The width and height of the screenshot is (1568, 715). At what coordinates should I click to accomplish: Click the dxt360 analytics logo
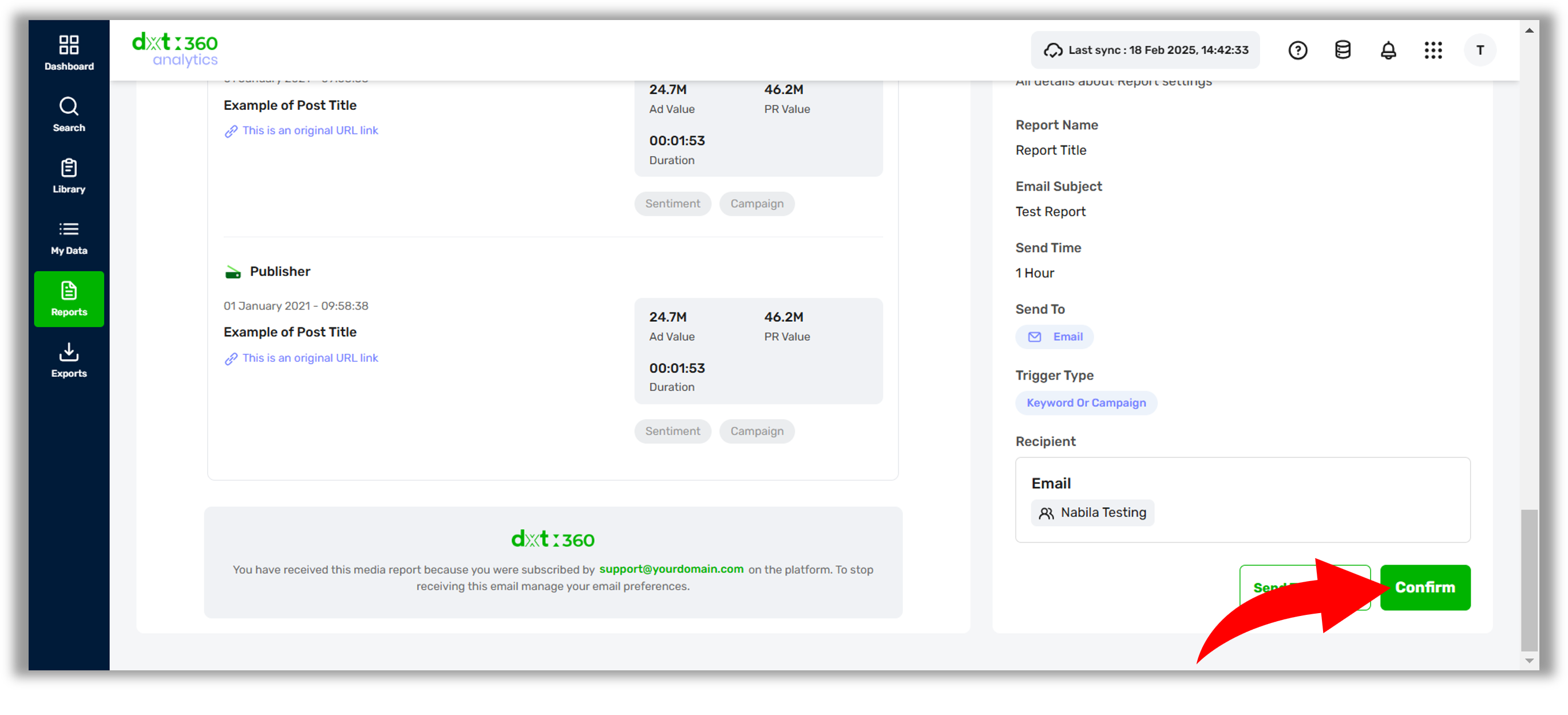[x=175, y=49]
